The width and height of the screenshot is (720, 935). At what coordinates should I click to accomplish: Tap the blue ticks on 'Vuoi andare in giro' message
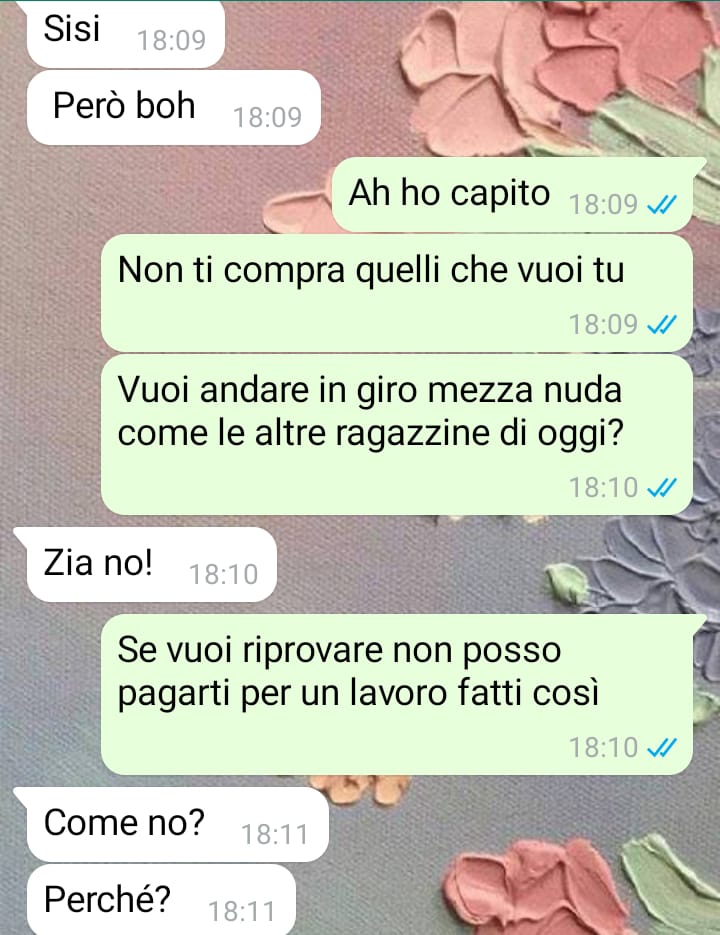(x=662, y=488)
